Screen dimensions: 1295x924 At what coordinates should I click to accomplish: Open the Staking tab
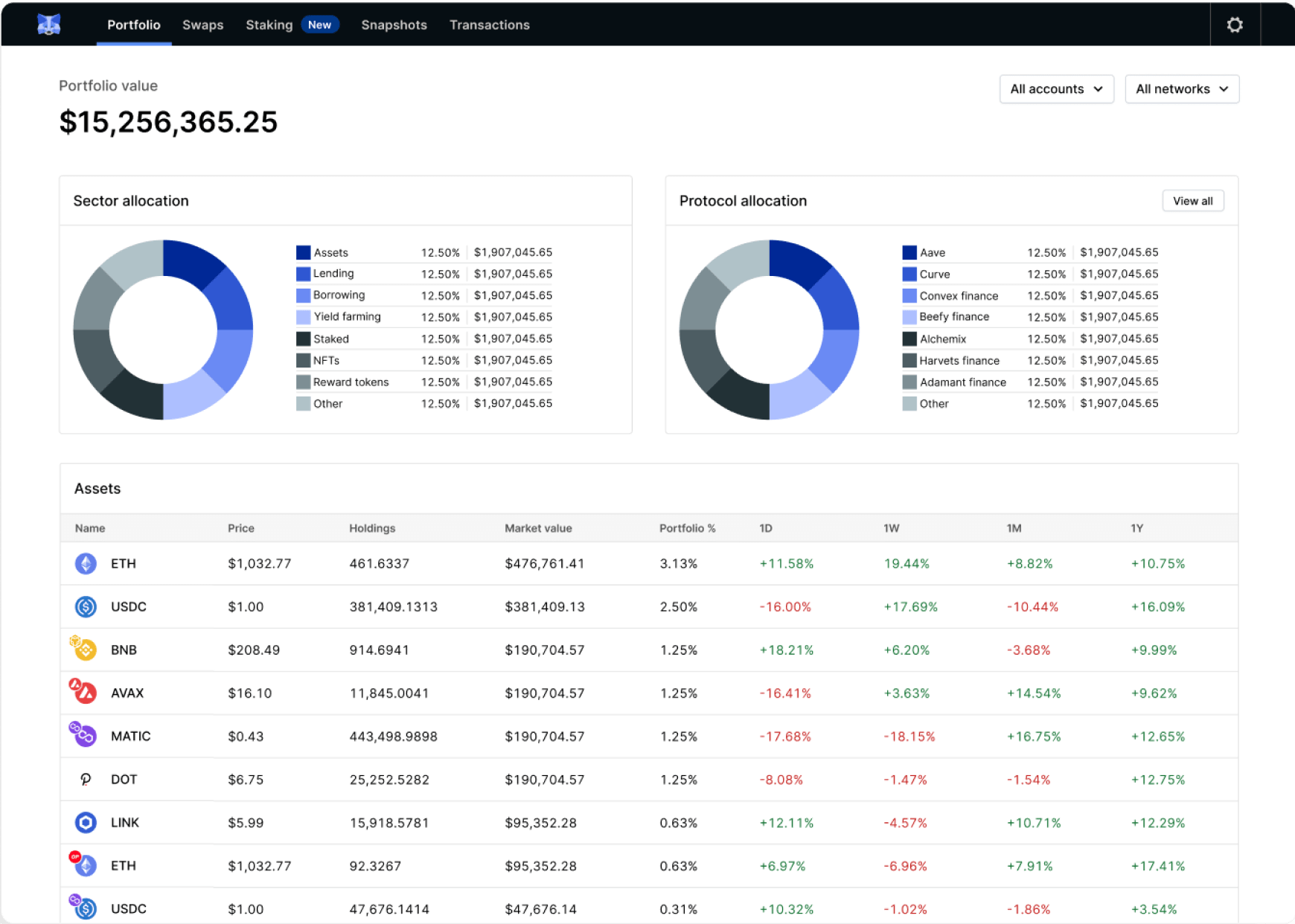tap(269, 25)
